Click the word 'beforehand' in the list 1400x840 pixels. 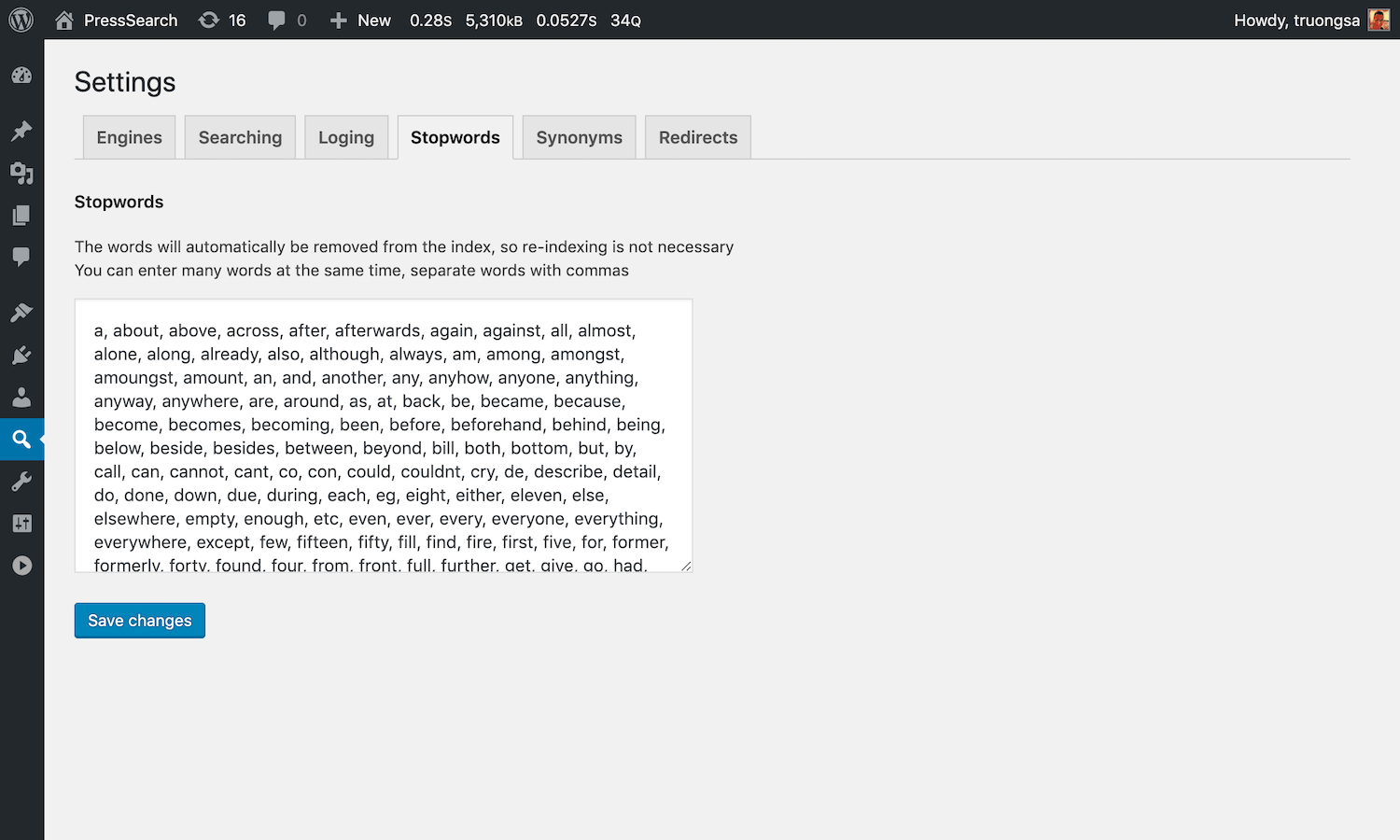496,425
